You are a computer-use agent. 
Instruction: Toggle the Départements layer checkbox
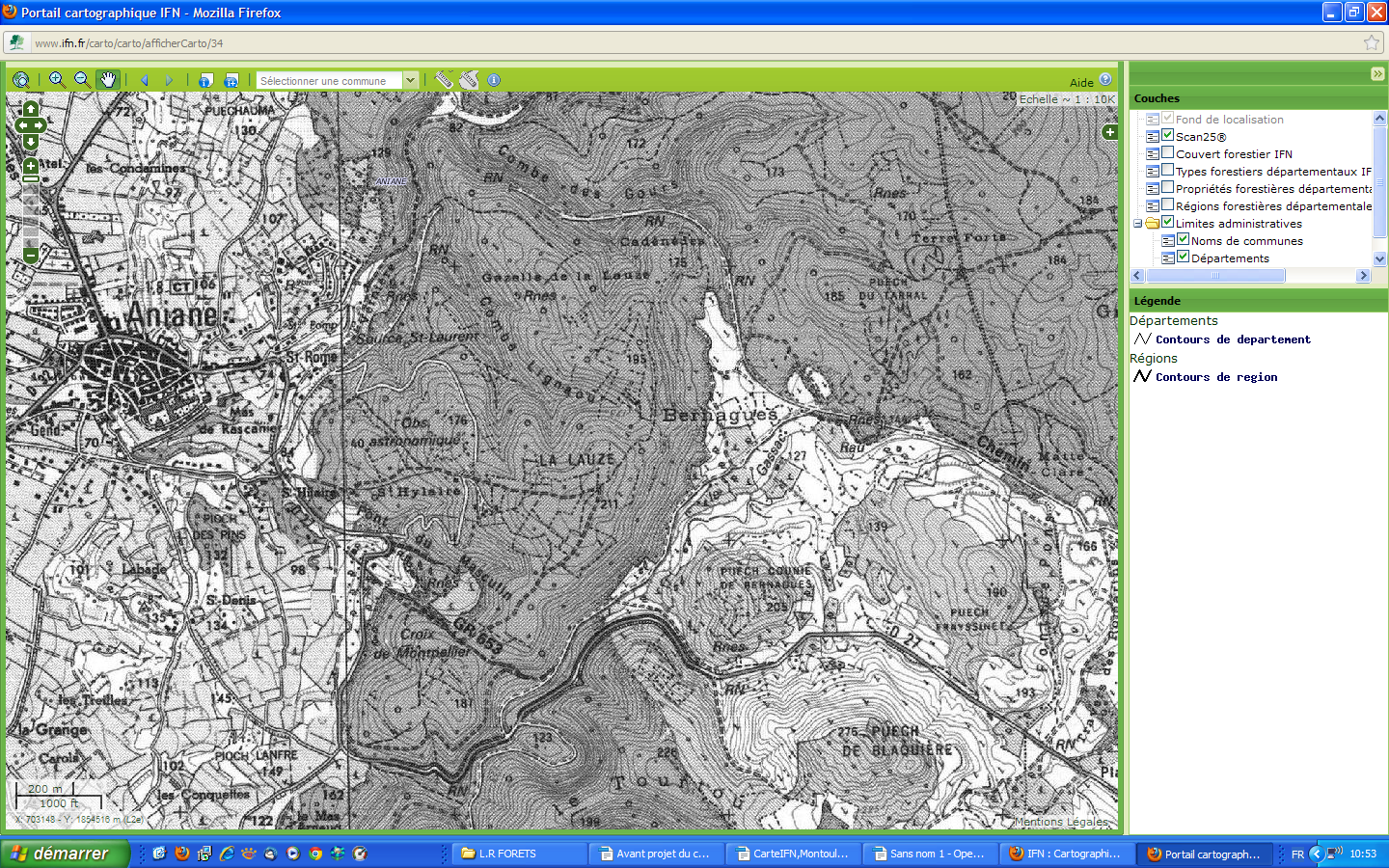1183,258
